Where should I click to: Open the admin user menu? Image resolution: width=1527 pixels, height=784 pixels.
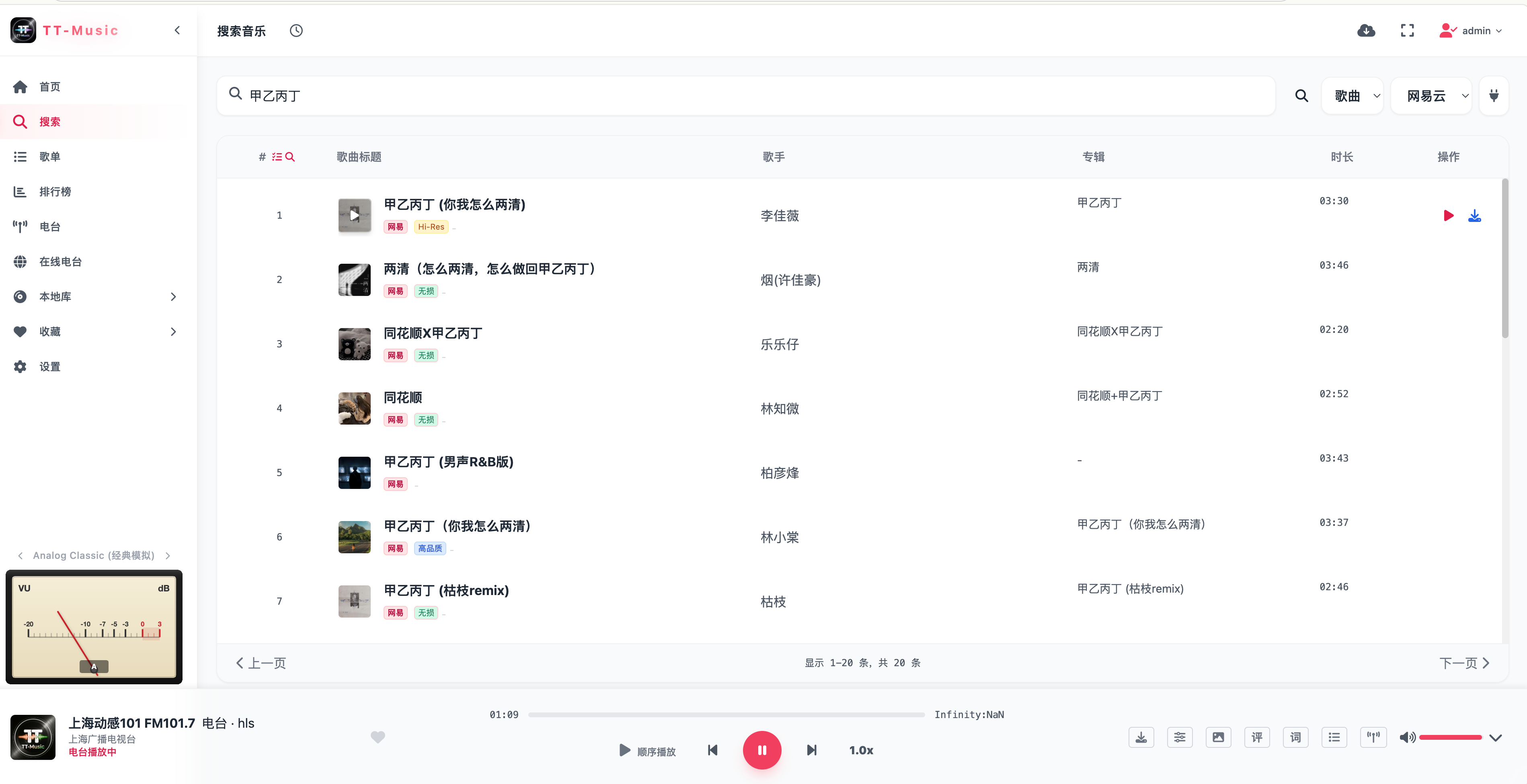click(1471, 30)
